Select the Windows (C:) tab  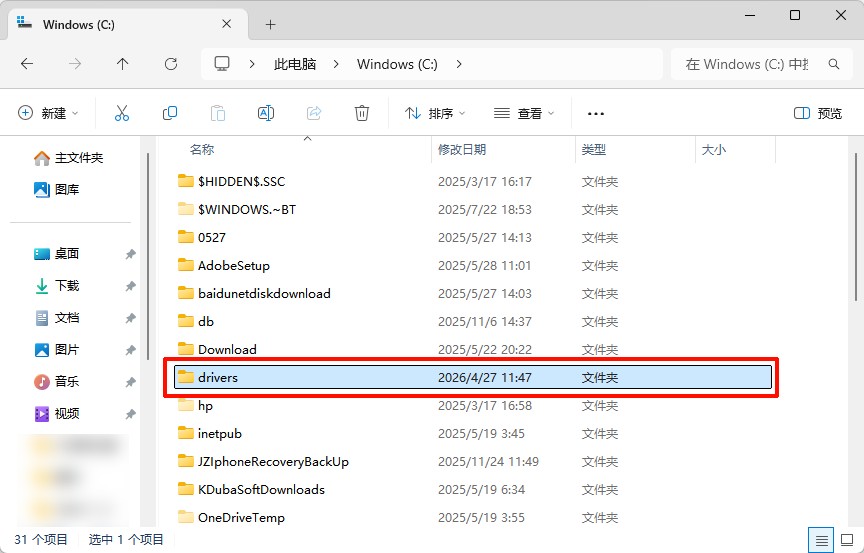128,25
